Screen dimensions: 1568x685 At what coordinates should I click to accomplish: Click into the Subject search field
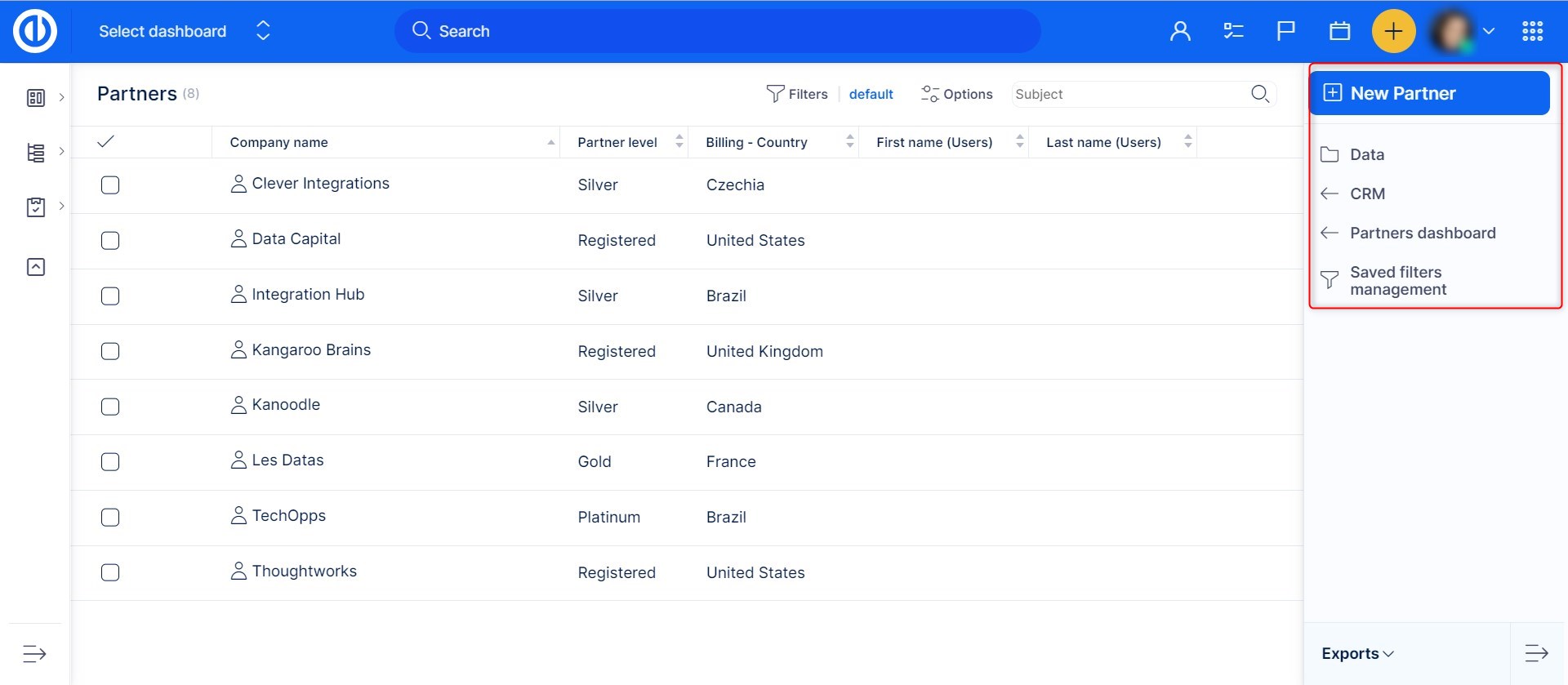click(x=1127, y=94)
